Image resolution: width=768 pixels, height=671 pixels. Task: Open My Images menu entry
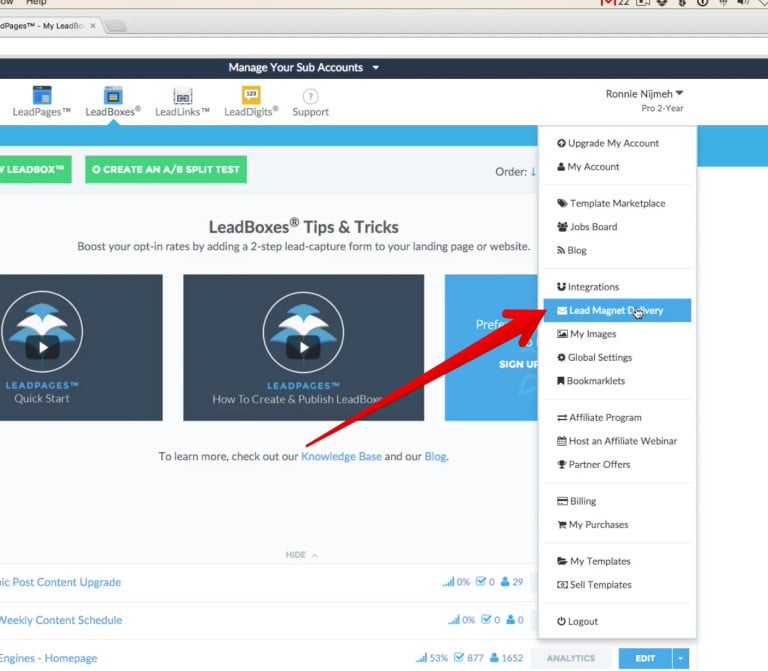[586, 334]
